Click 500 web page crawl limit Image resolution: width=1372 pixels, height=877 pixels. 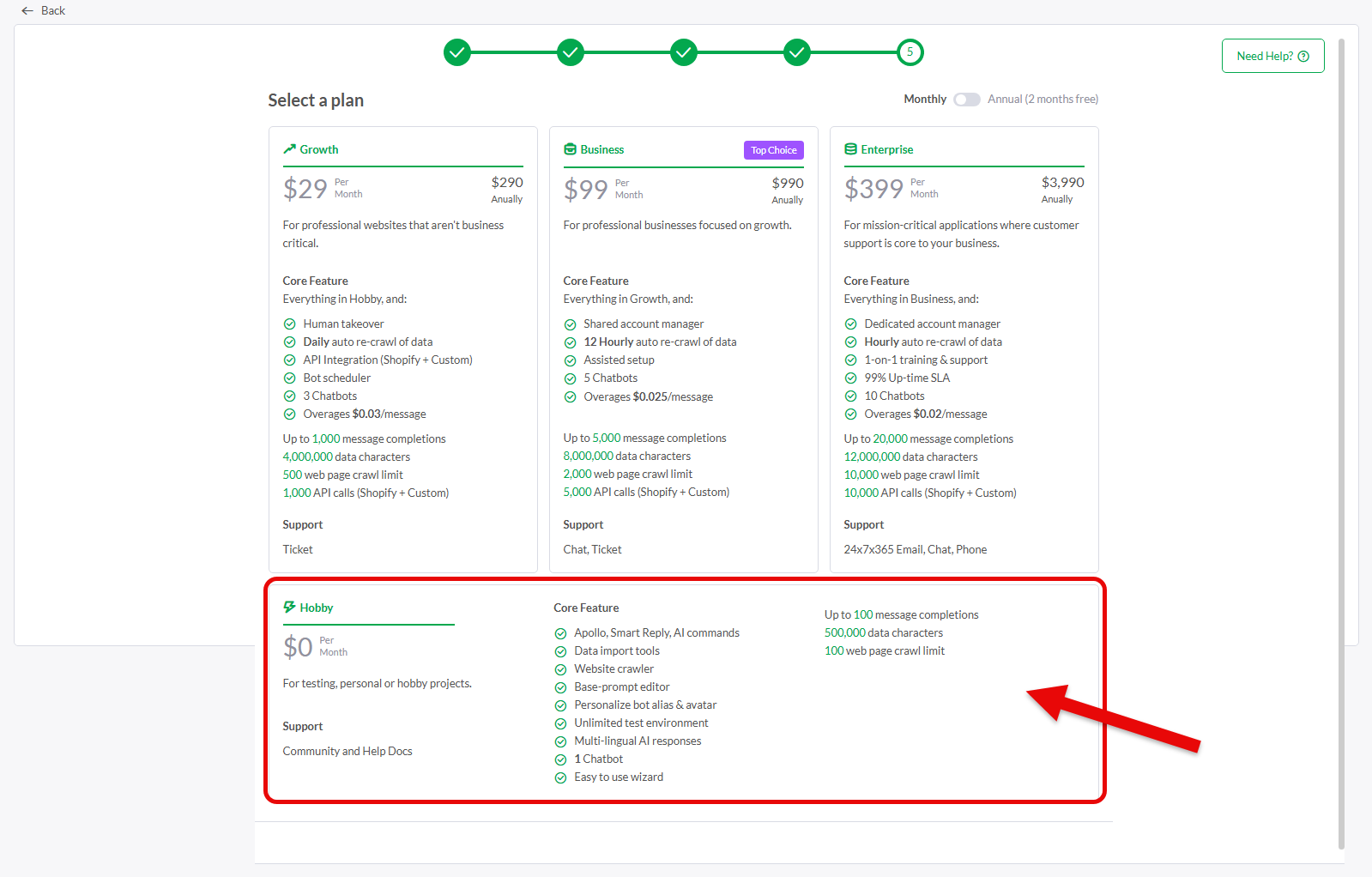(x=343, y=475)
